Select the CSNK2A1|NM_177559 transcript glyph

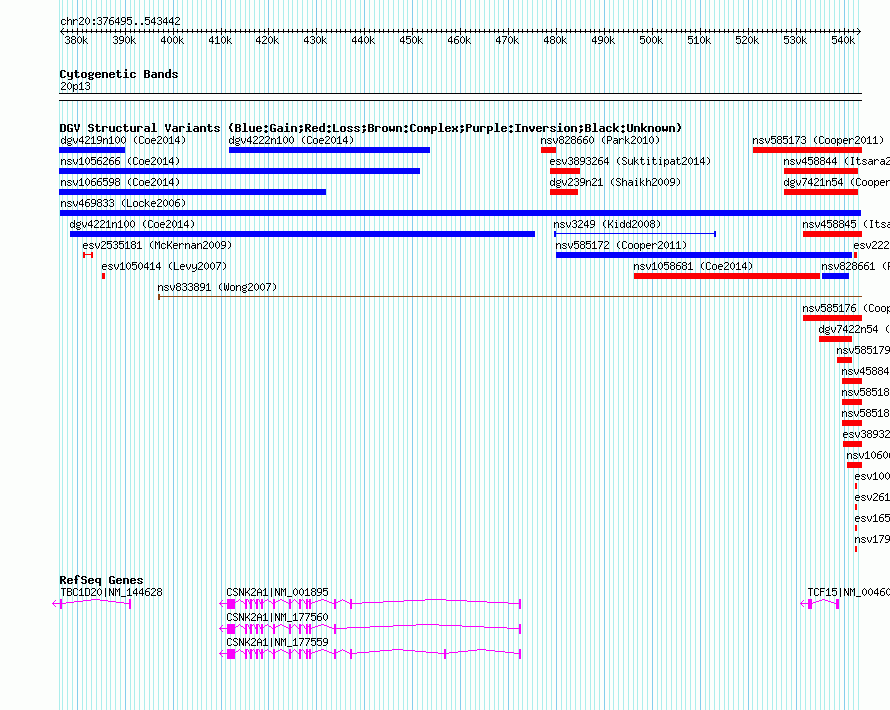(x=370, y=654)
